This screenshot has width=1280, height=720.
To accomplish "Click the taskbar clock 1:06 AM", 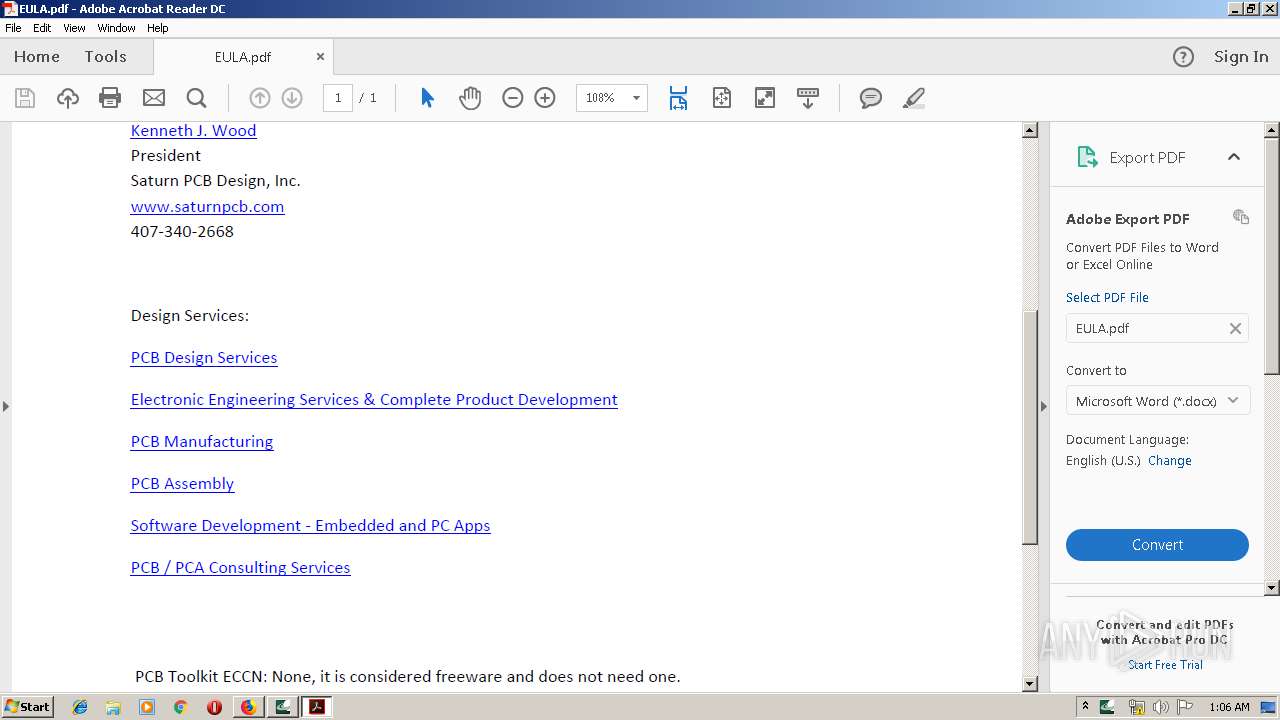I will pos(1229,707).
